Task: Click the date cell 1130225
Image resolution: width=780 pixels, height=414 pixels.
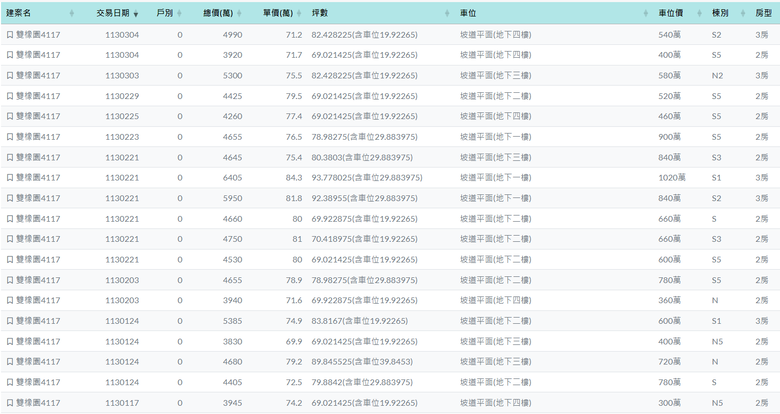Action: (x=122, y=116)
